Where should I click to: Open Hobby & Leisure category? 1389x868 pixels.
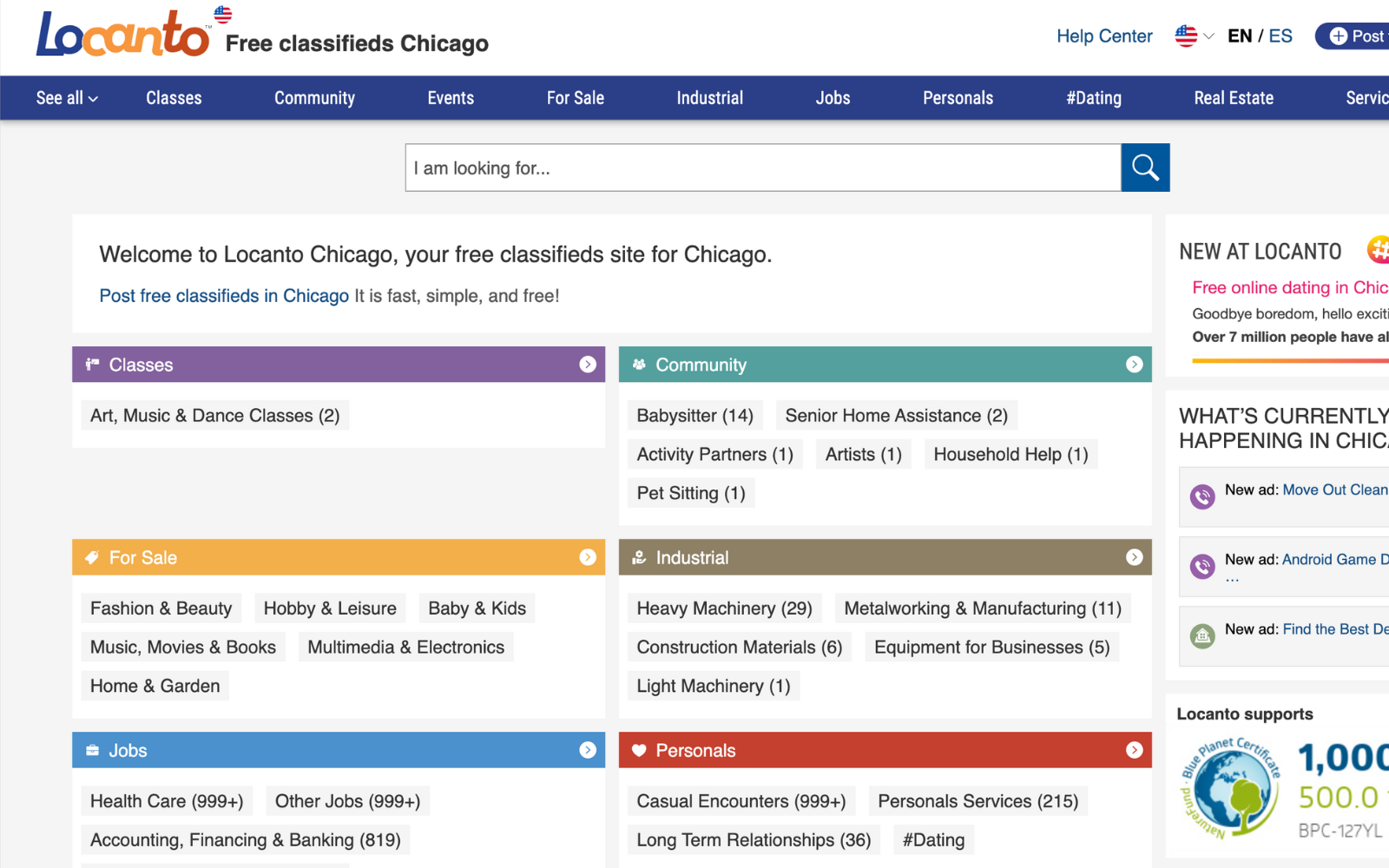tap(330, 608)
